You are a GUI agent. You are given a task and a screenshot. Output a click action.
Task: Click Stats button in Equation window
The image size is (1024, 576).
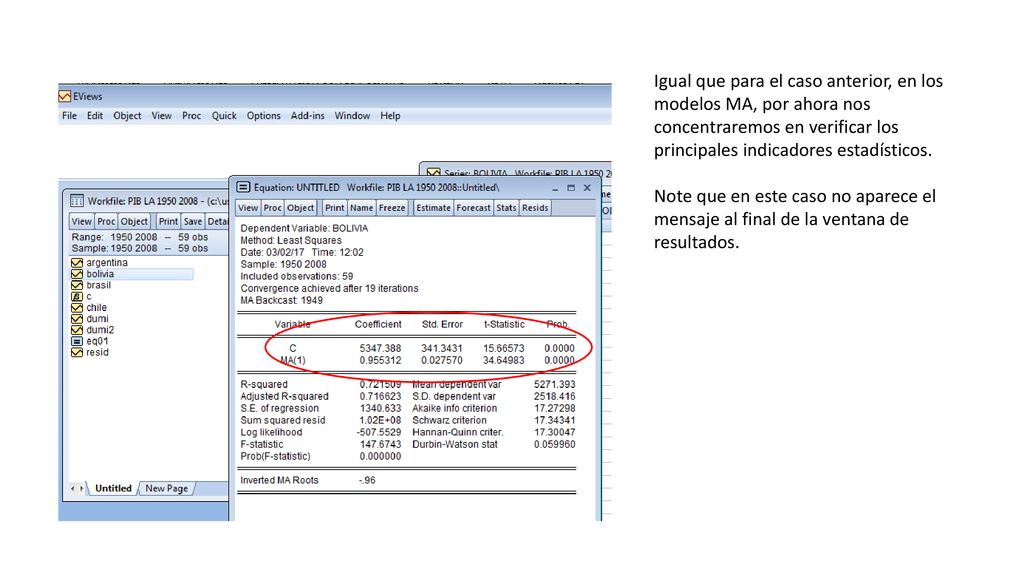click(x=506, y=208)
